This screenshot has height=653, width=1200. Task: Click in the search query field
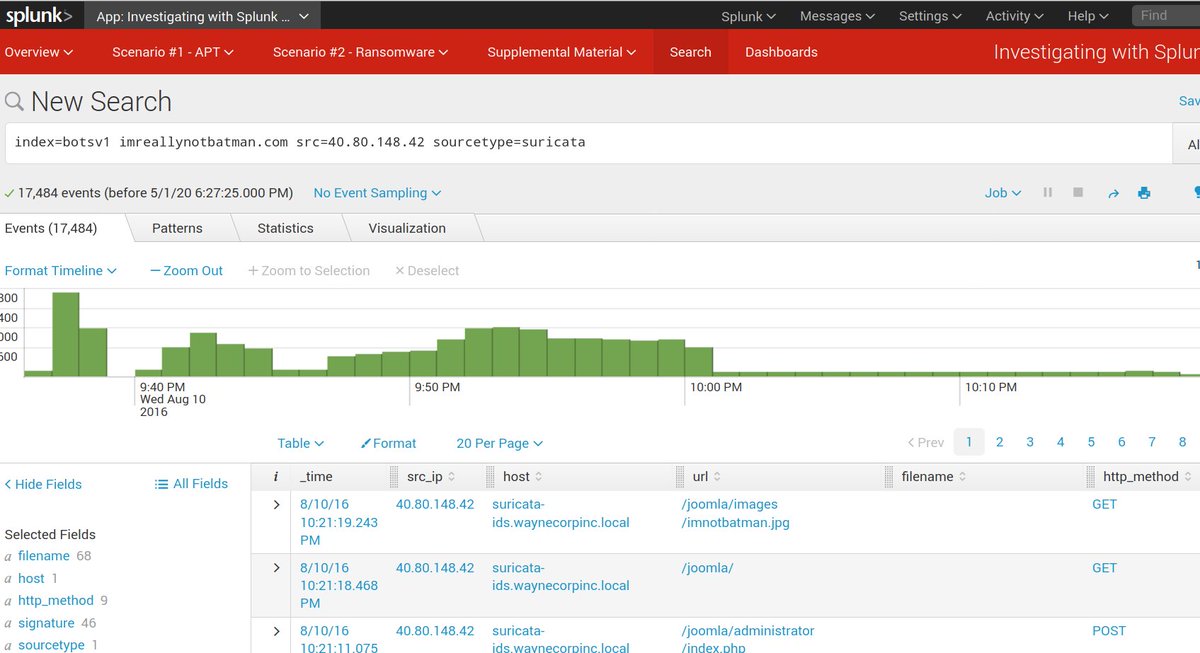click(588, 143)
